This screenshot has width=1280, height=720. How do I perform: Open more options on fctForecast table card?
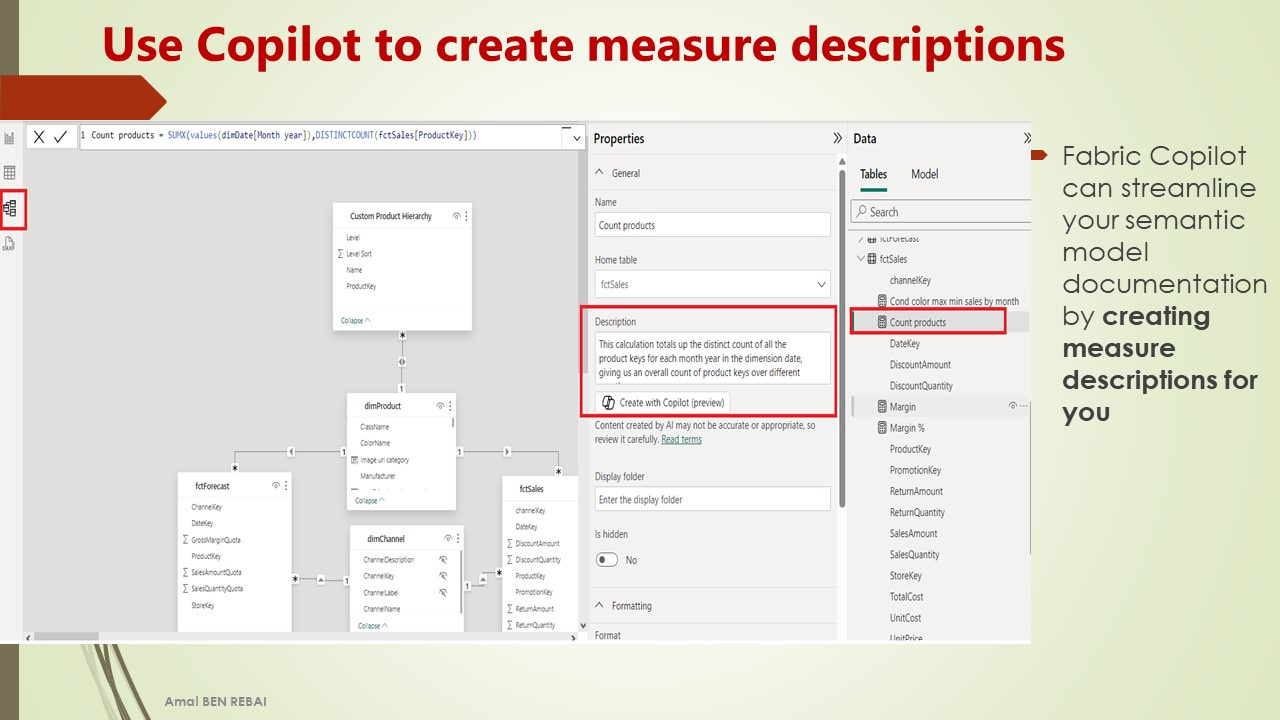[x=286, y=486]
